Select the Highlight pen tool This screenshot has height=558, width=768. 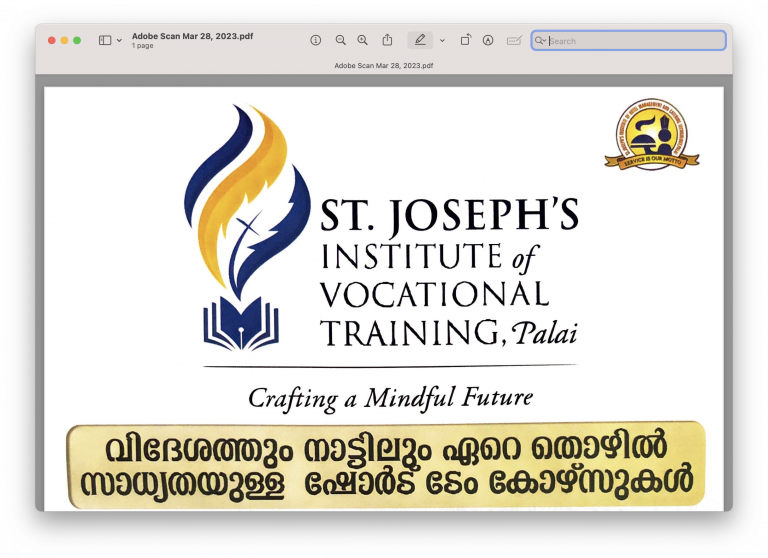(420, 40)
